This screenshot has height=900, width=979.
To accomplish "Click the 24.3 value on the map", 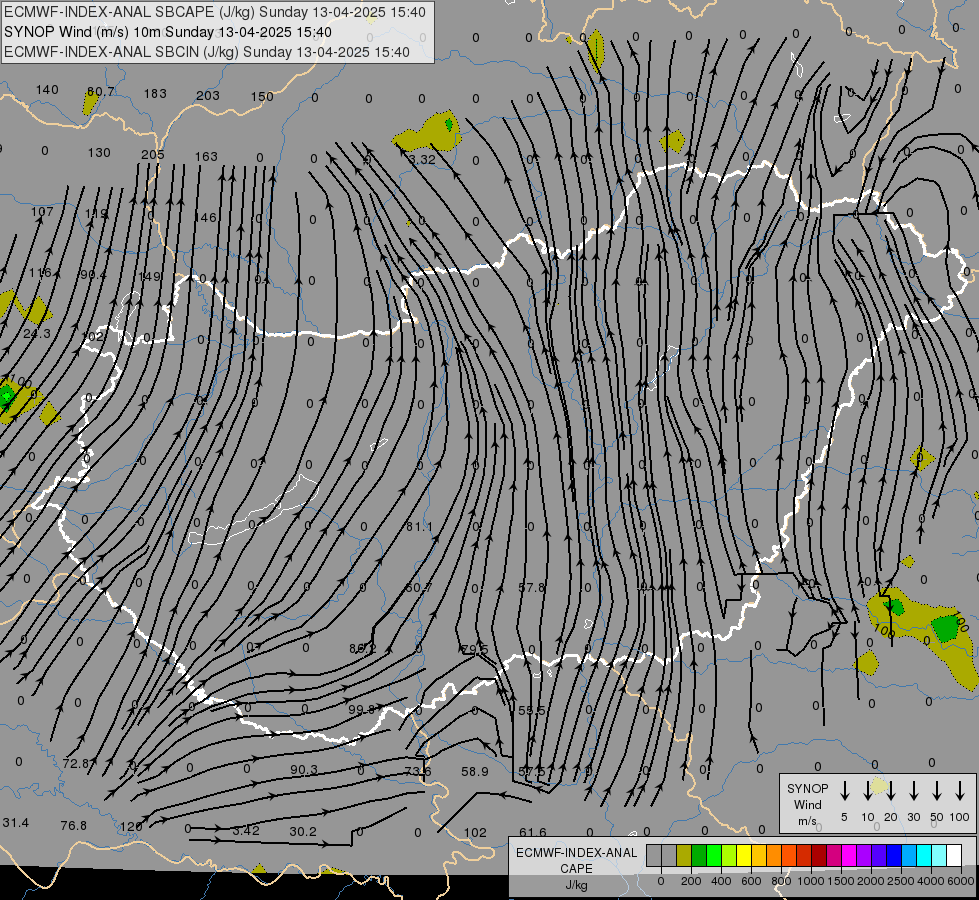I will (37, 334).
